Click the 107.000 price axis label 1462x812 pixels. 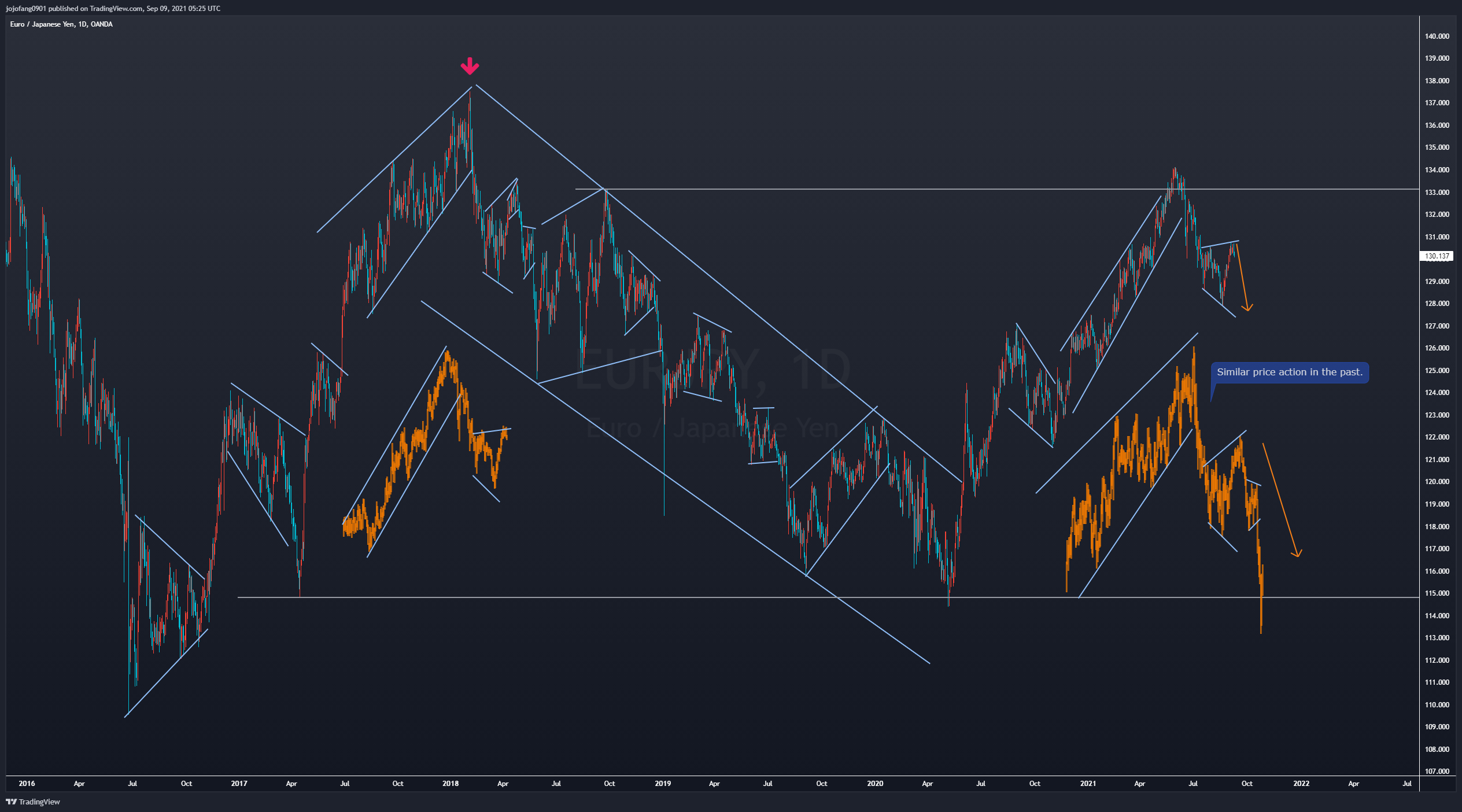1437,772
